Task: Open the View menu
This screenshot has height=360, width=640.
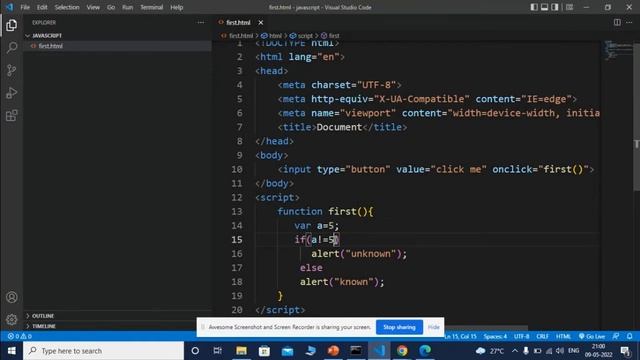Action: coord(93,7)
